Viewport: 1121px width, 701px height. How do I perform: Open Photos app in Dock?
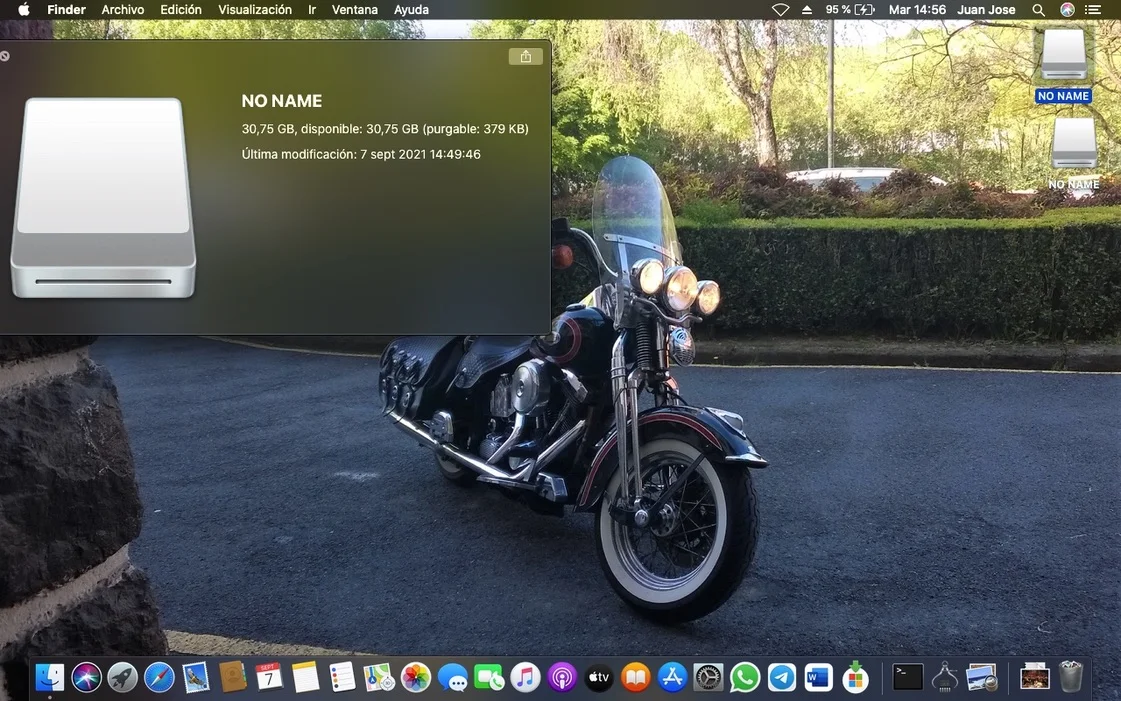(415, 677)
